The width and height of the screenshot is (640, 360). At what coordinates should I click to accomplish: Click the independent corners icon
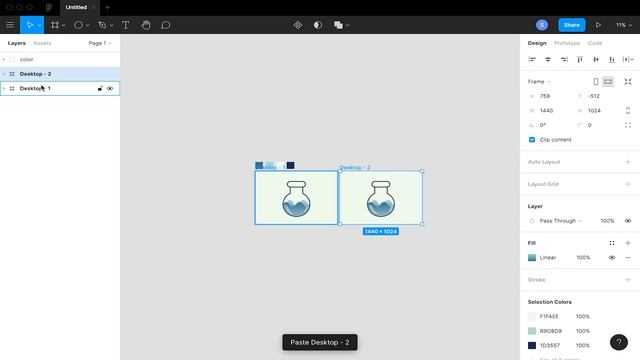[628, 125]
